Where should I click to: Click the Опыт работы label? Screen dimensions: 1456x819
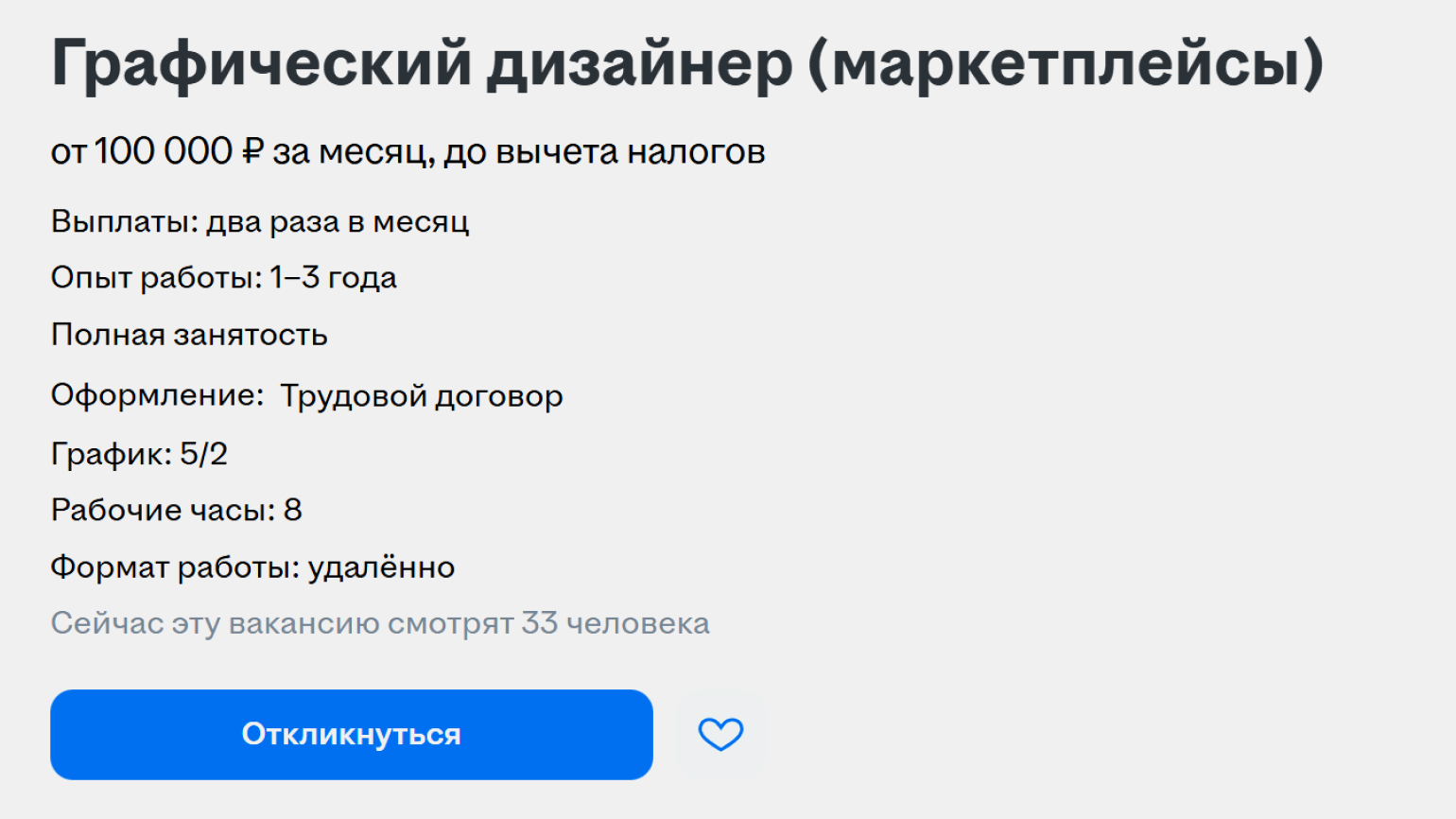156,278
